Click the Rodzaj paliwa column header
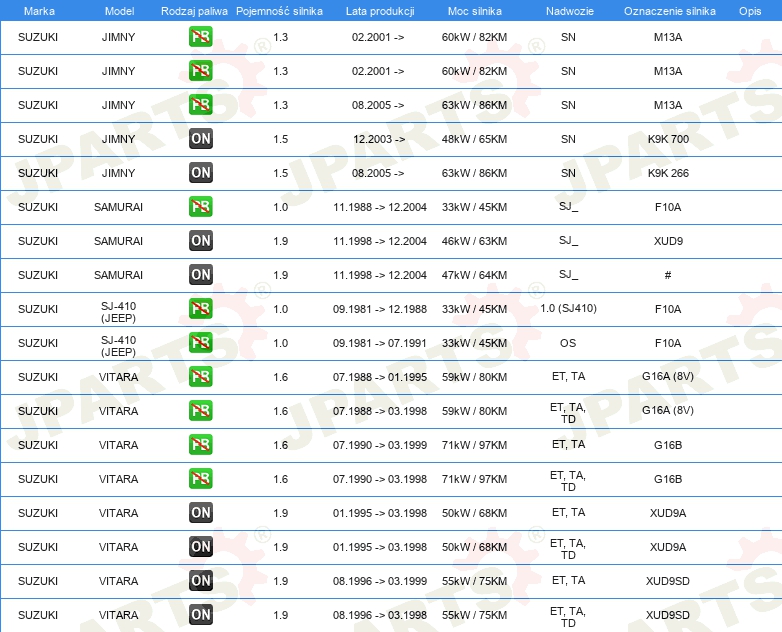Image resolution: width=782 pixels, height=632 pixels. [194, 11]
